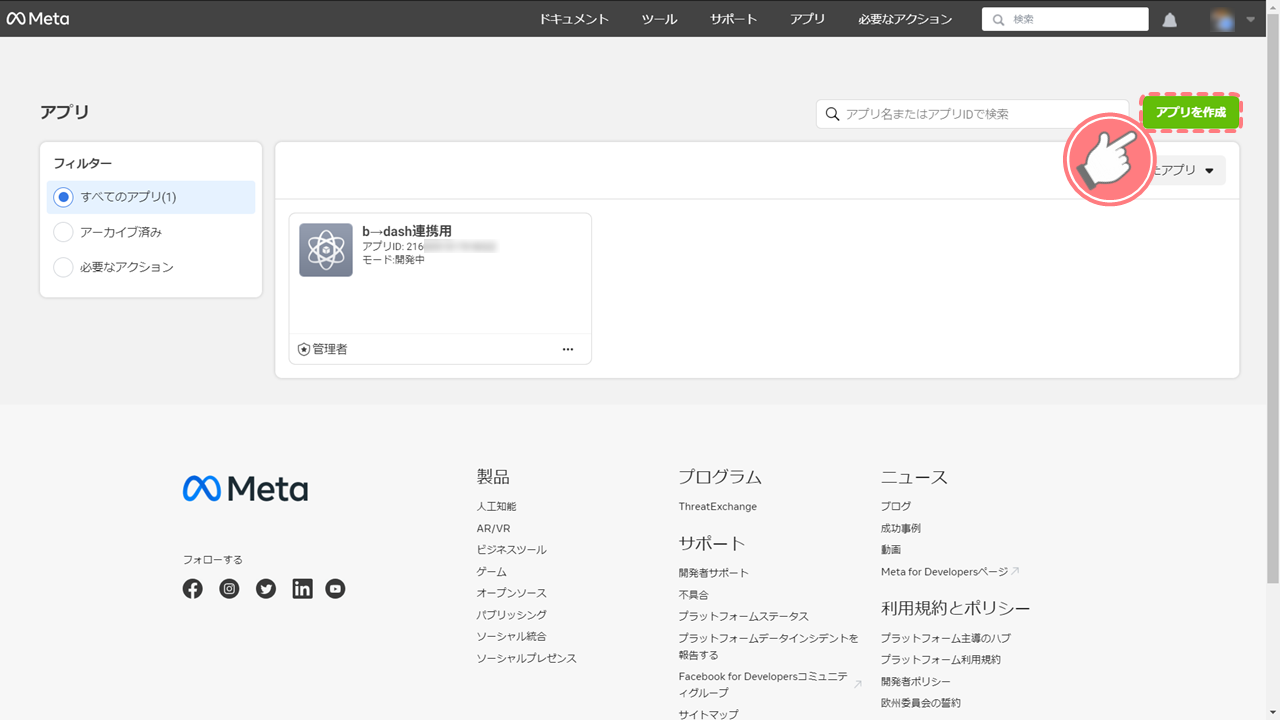This screenshot has height=720, width=1280.
Task: Open the 不具合 link
Action: pyautogui.click(x=694, y=595)
